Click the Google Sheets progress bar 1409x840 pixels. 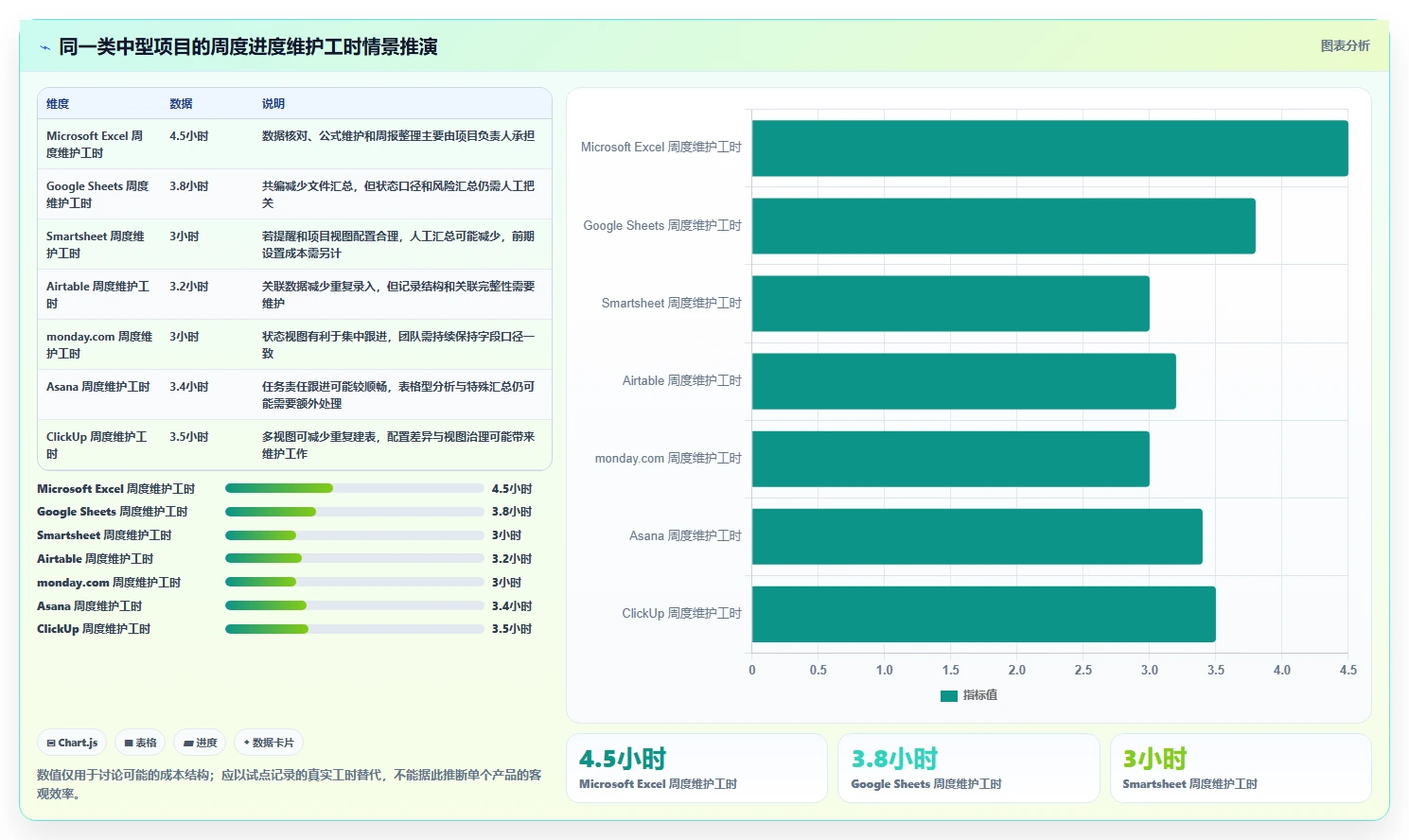[355, 512]
